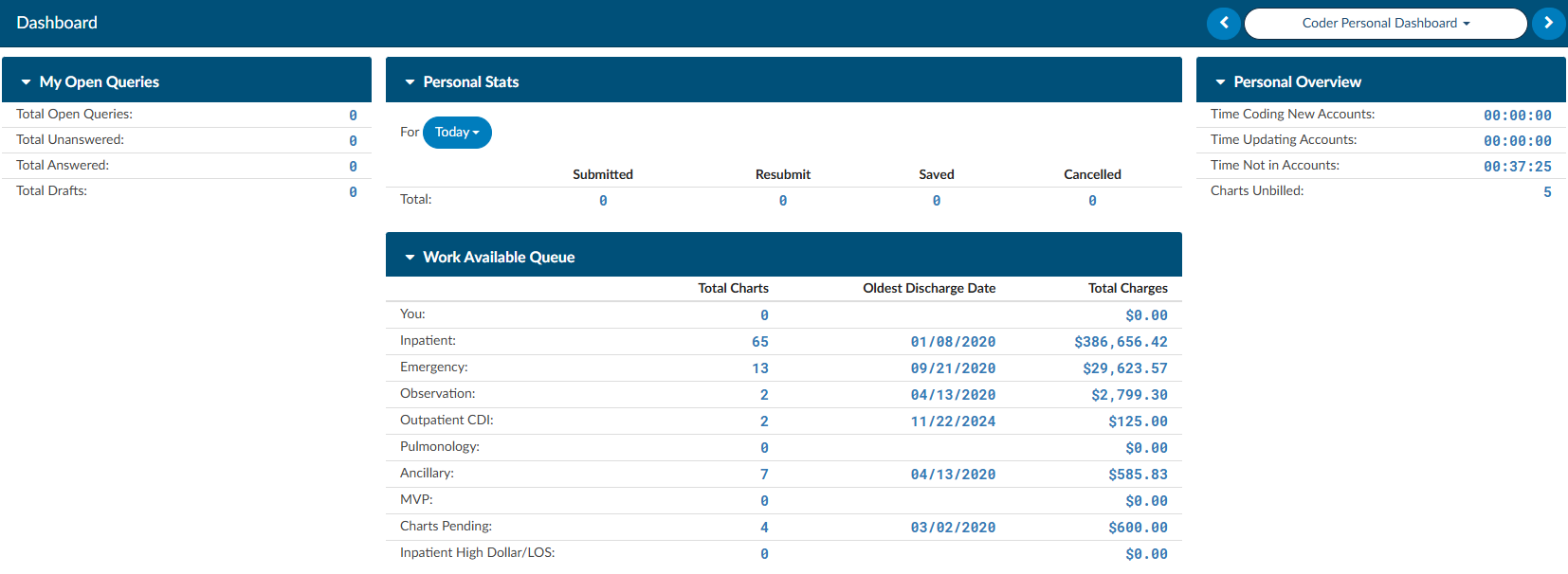The image size is (1568, 574).
Task: Click the Total Charges column header
Action: click(x=1127, y=288)
